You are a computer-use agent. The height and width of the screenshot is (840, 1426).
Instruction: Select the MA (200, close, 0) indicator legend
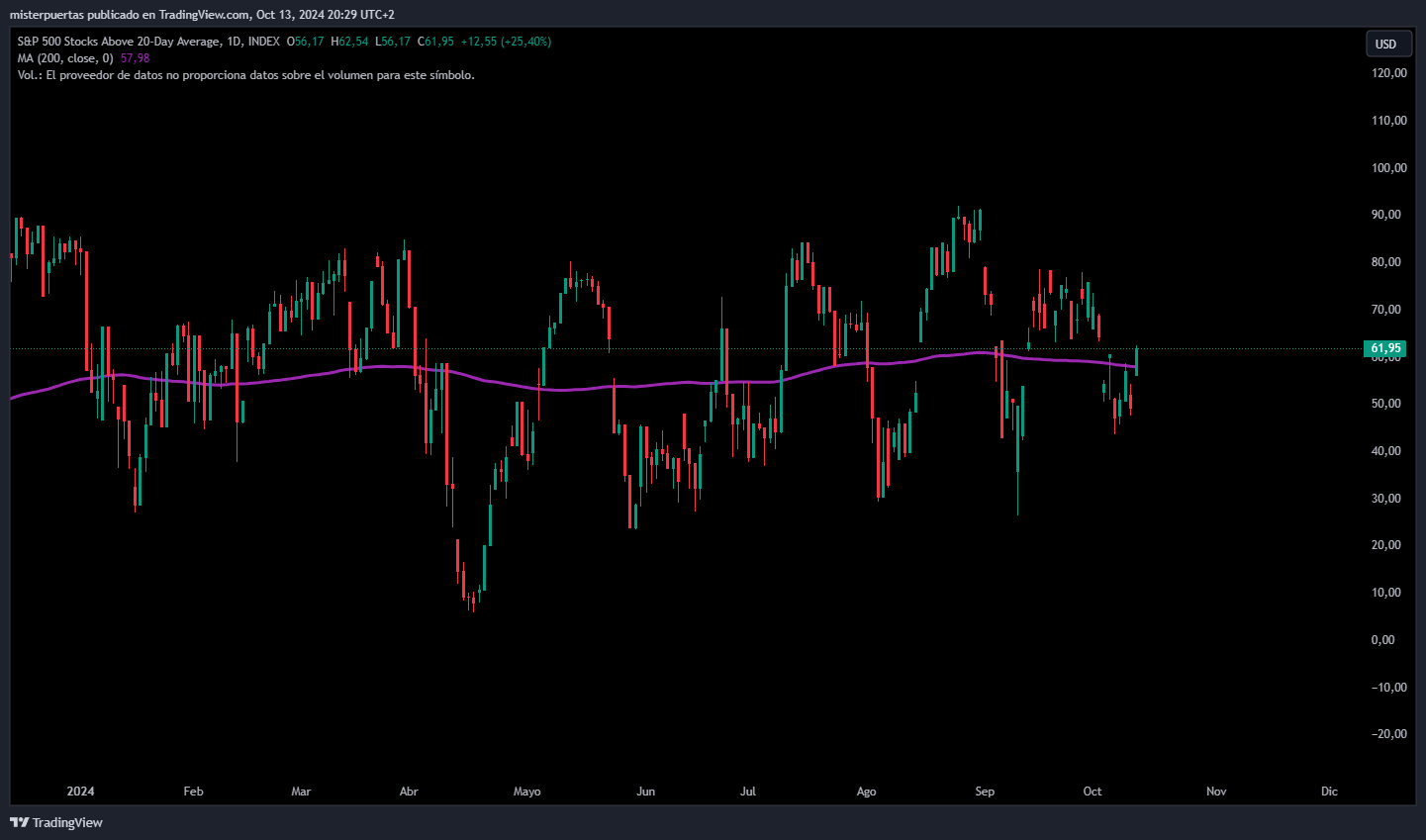(x=65, y=58)
